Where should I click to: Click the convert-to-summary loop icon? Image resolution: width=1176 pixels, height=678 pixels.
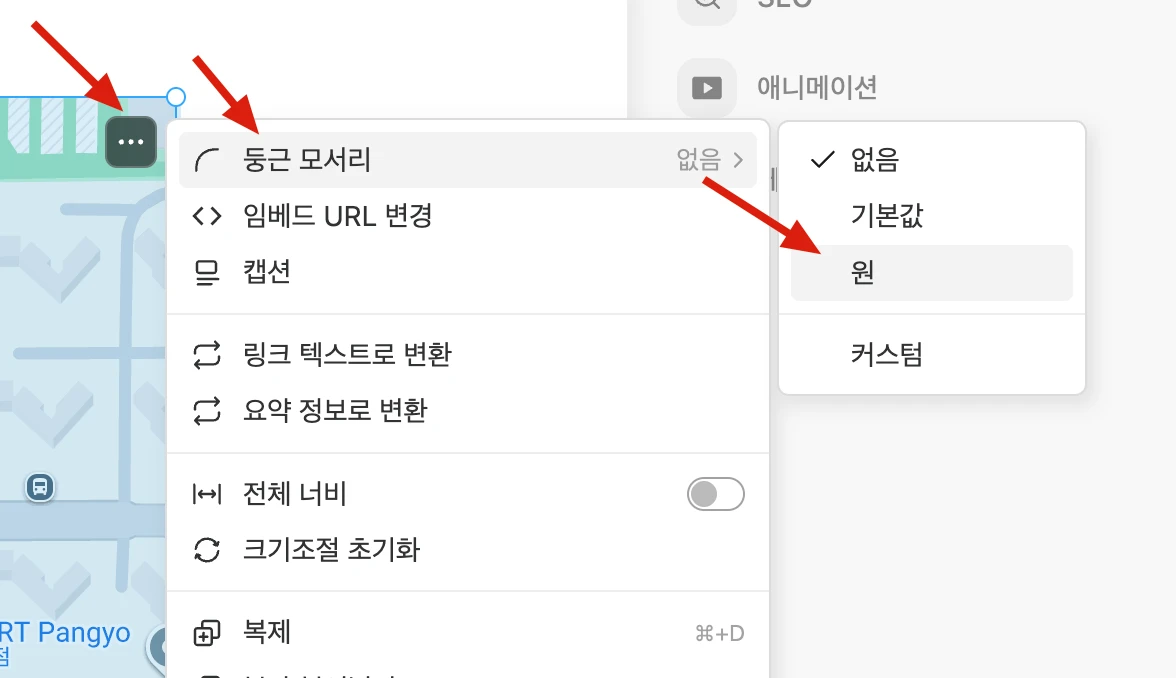point(206,410)
